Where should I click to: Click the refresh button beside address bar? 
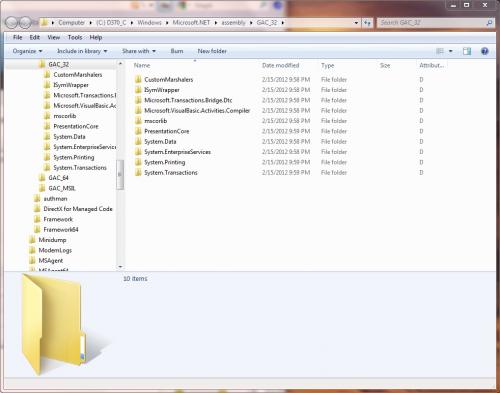tap(367, 23)
